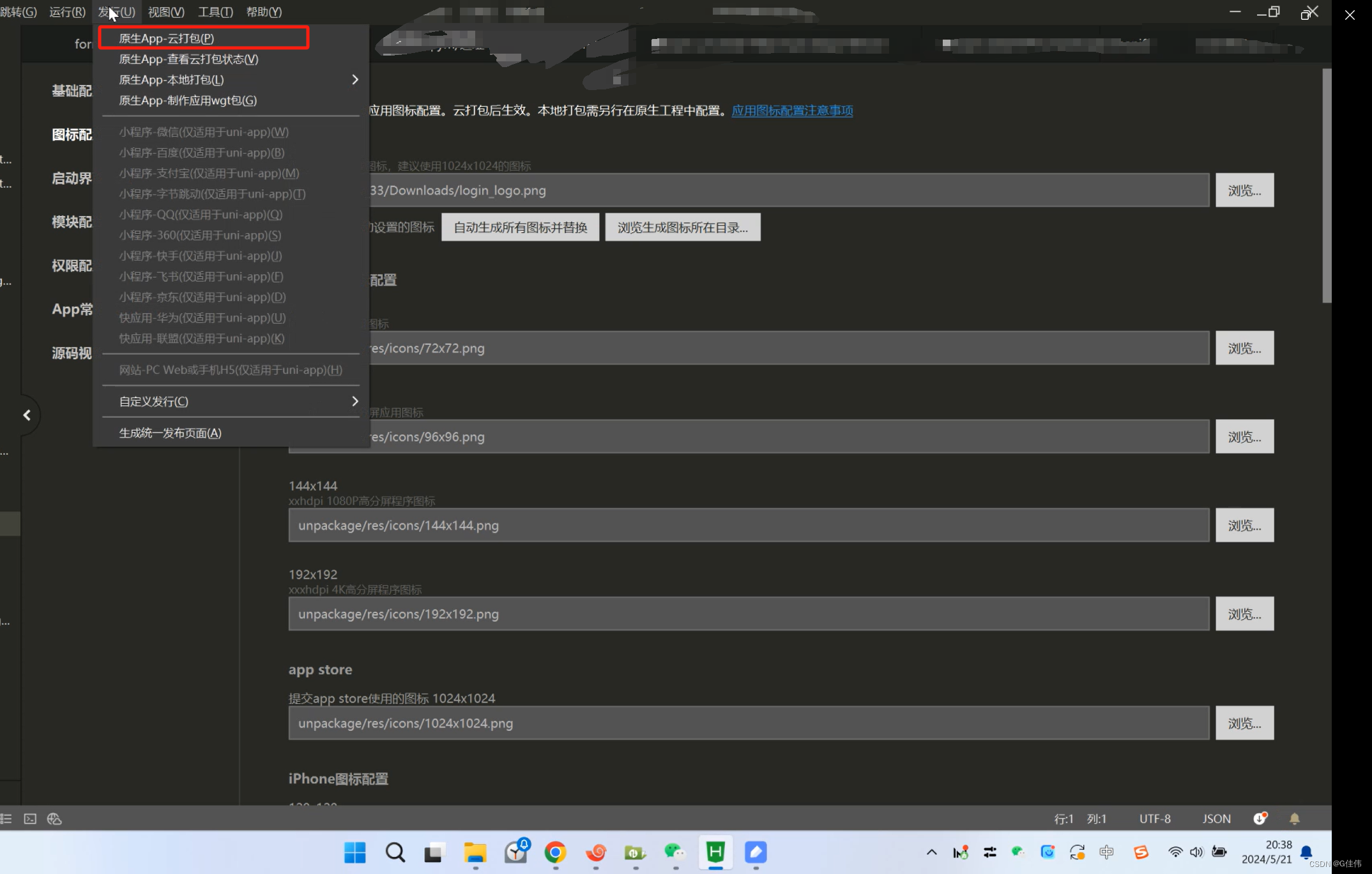Click 自动生成所有图标并替换 button
The width and height of the screenshot is (1372, 874).
coord(520,227)
